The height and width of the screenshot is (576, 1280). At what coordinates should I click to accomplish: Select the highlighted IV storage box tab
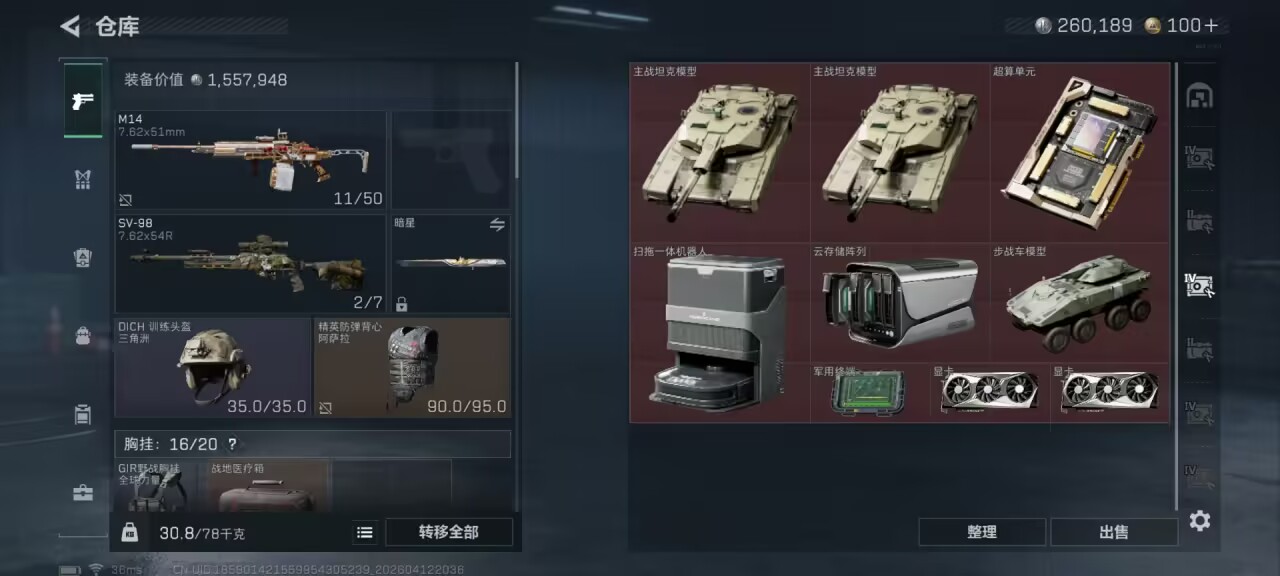point(1200,285)
